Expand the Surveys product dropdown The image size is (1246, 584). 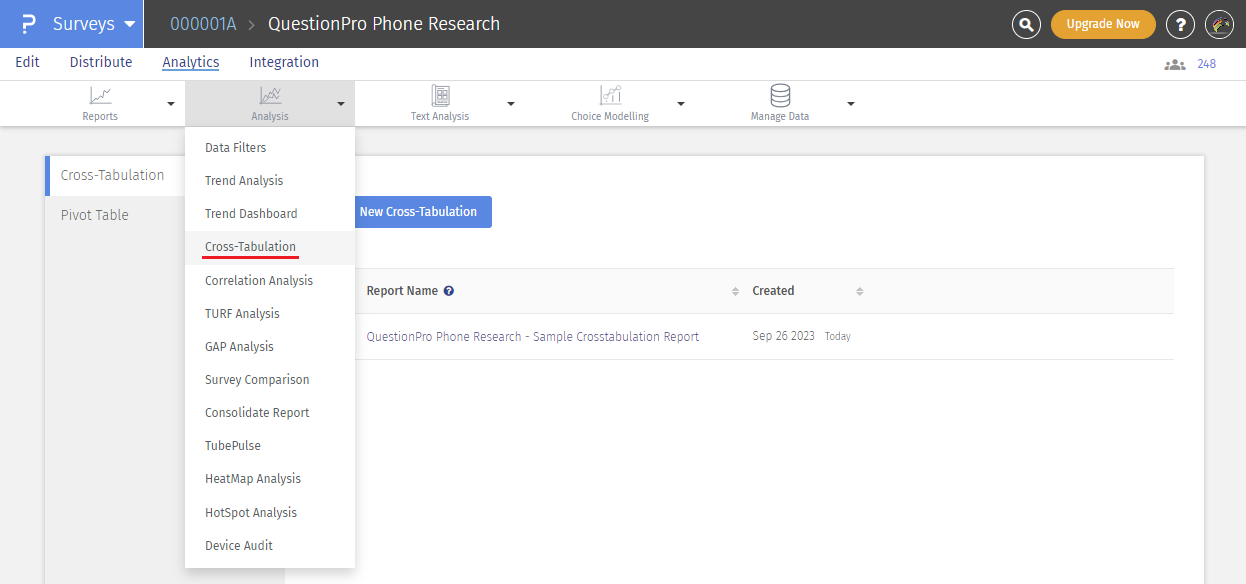click(129, 24)
